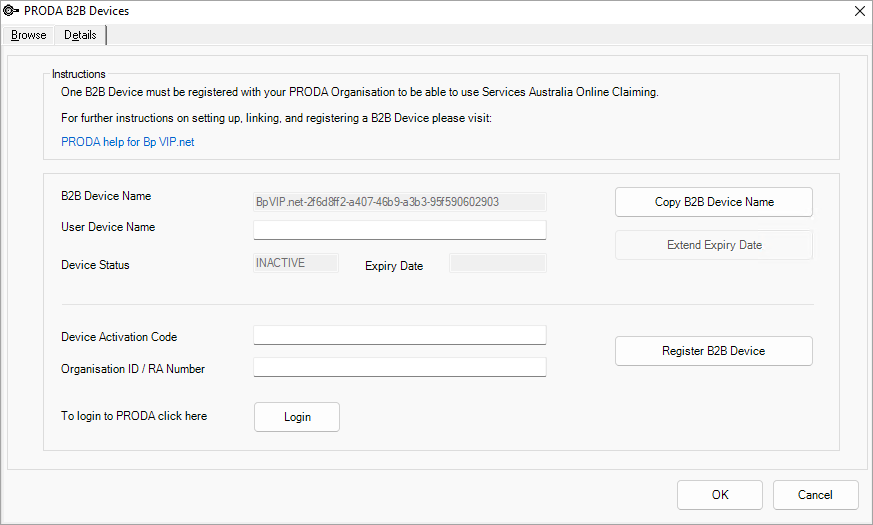Click the empty Expiry Date field
Screen dimensions: 873x525
[x=498, y=263]
